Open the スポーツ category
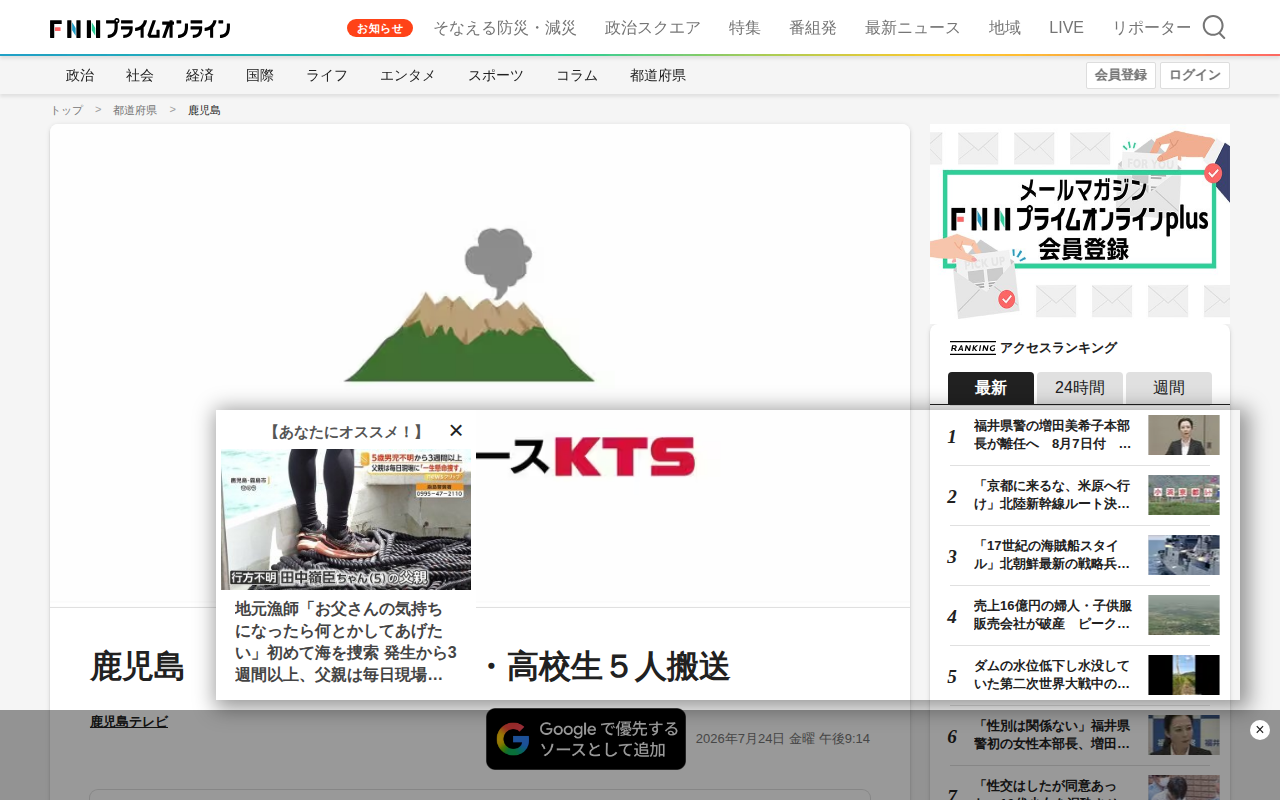Screen dimensions: 1280x800 click(496, 75)
